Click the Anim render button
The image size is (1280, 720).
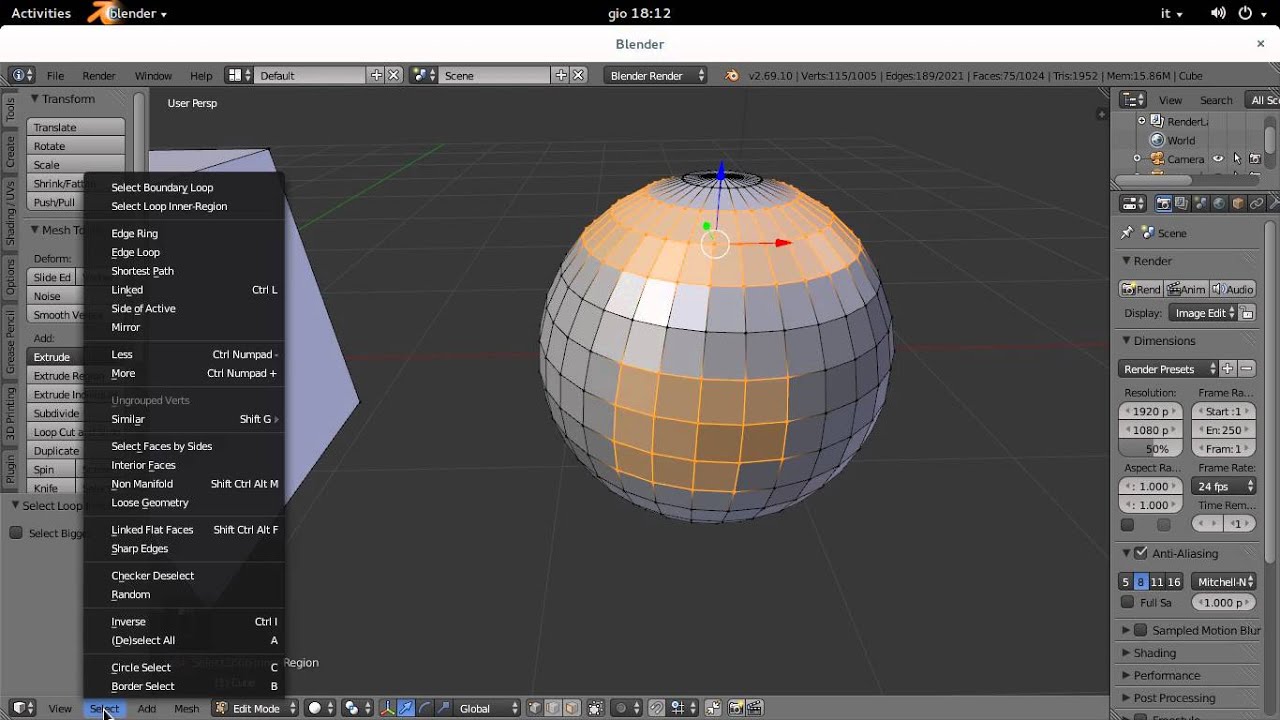pyautogui.click(x=1186, y=289)
